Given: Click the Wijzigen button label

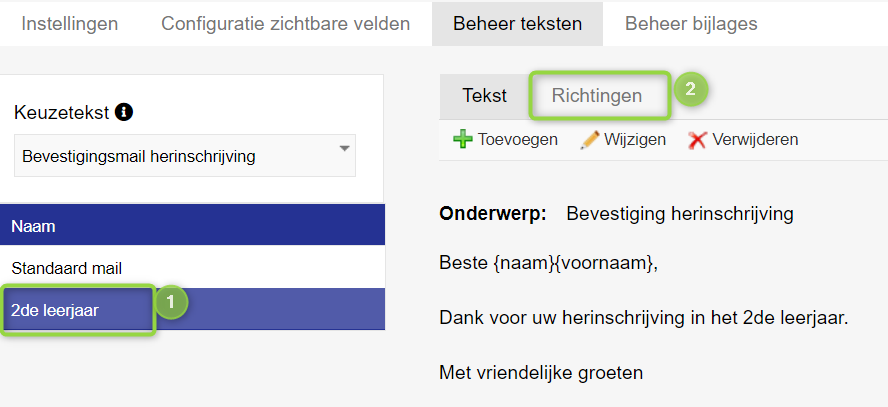Looking at the screenshot, I should tap(635, 139).
